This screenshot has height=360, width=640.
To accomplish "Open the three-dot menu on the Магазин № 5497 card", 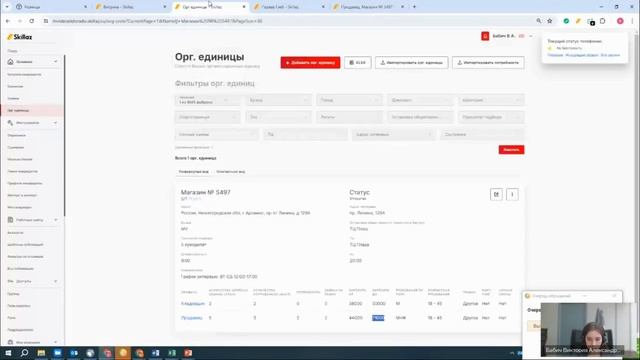I will [512, 194].
